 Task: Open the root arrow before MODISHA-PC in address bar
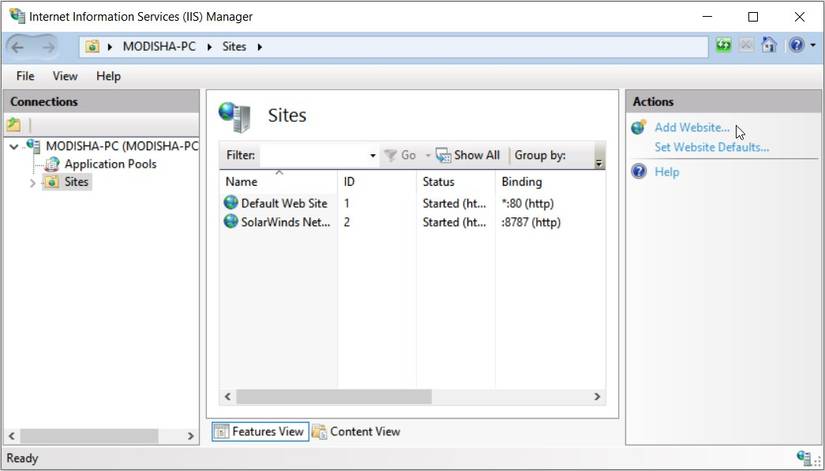[x=109, y=47]
